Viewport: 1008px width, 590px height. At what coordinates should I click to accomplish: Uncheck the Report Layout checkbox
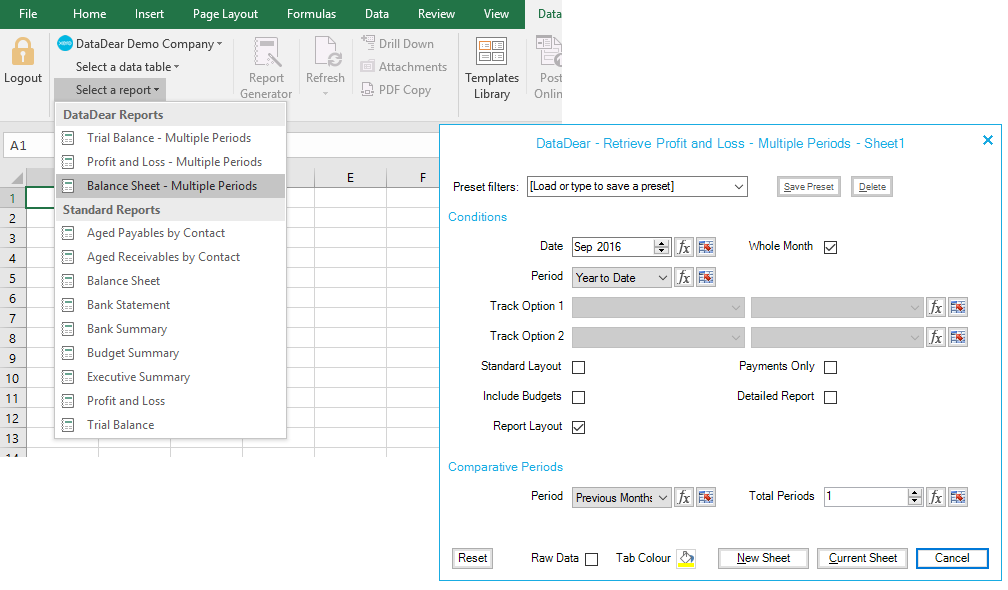click(579, 427)
